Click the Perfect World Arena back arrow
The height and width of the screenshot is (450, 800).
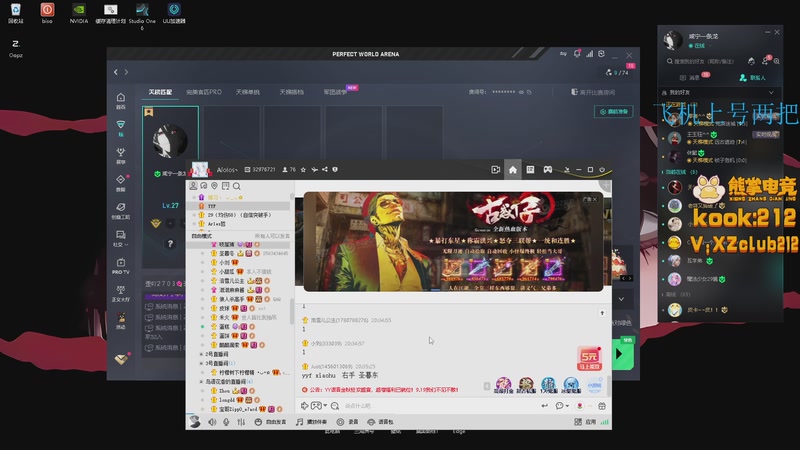tap(116, 72)
